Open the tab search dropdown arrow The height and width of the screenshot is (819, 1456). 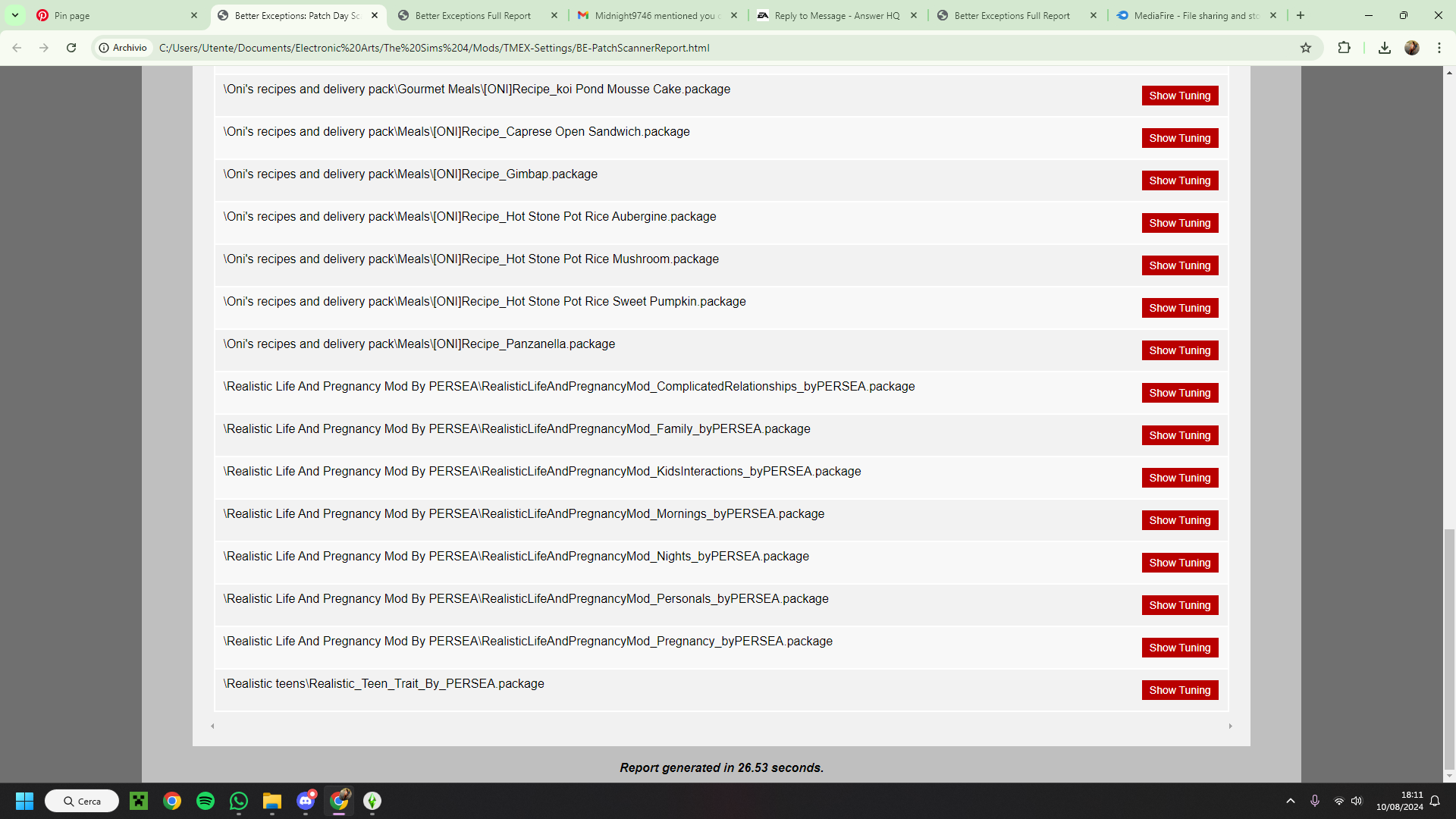pyautogui.click(x=15, y=15)
